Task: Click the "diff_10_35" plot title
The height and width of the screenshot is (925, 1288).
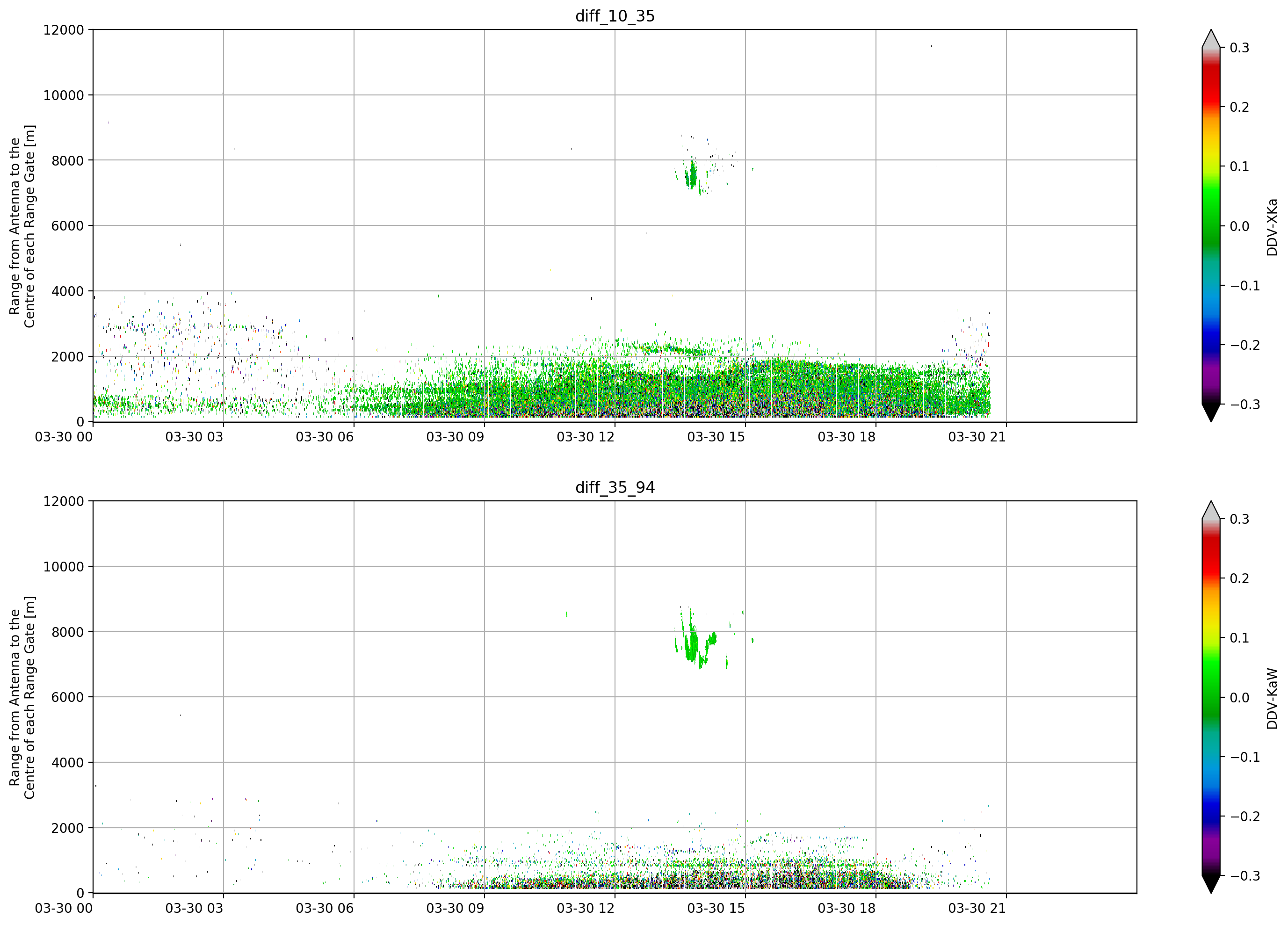Action: (615, 16)
